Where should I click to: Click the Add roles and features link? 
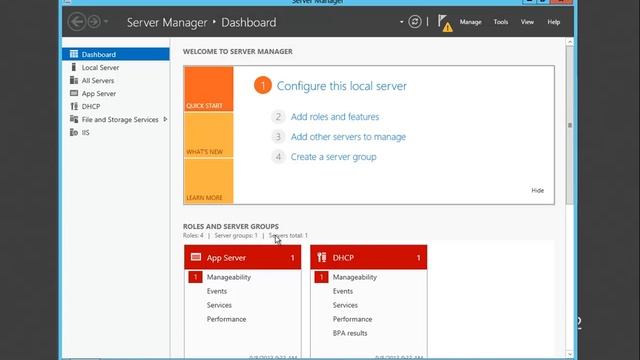[x=335, y=117]
